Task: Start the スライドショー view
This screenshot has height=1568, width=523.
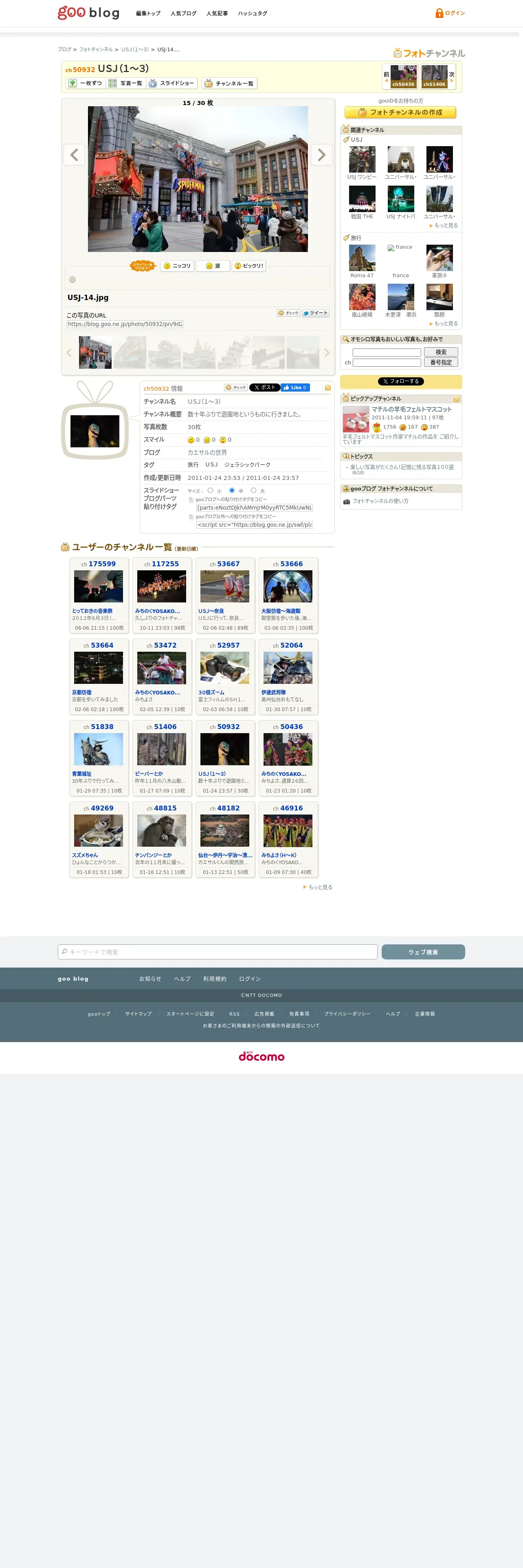Action: tap(172, 83)
